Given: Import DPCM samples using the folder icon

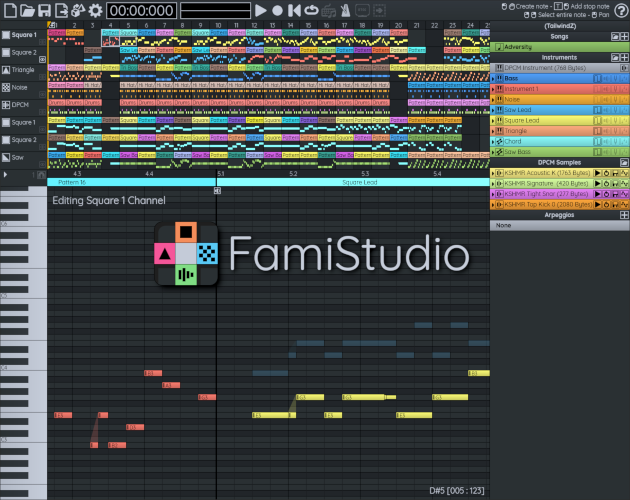Looking at the screenshot, I should (x=624, y=162).
